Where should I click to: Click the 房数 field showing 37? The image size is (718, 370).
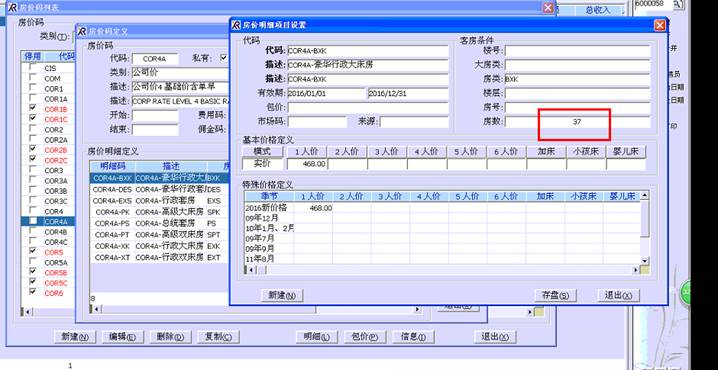coord(577,122)
